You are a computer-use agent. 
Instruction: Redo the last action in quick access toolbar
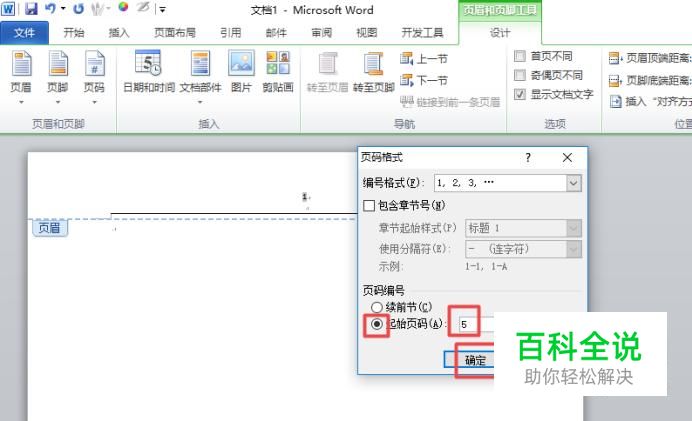(x=79, y=9)
